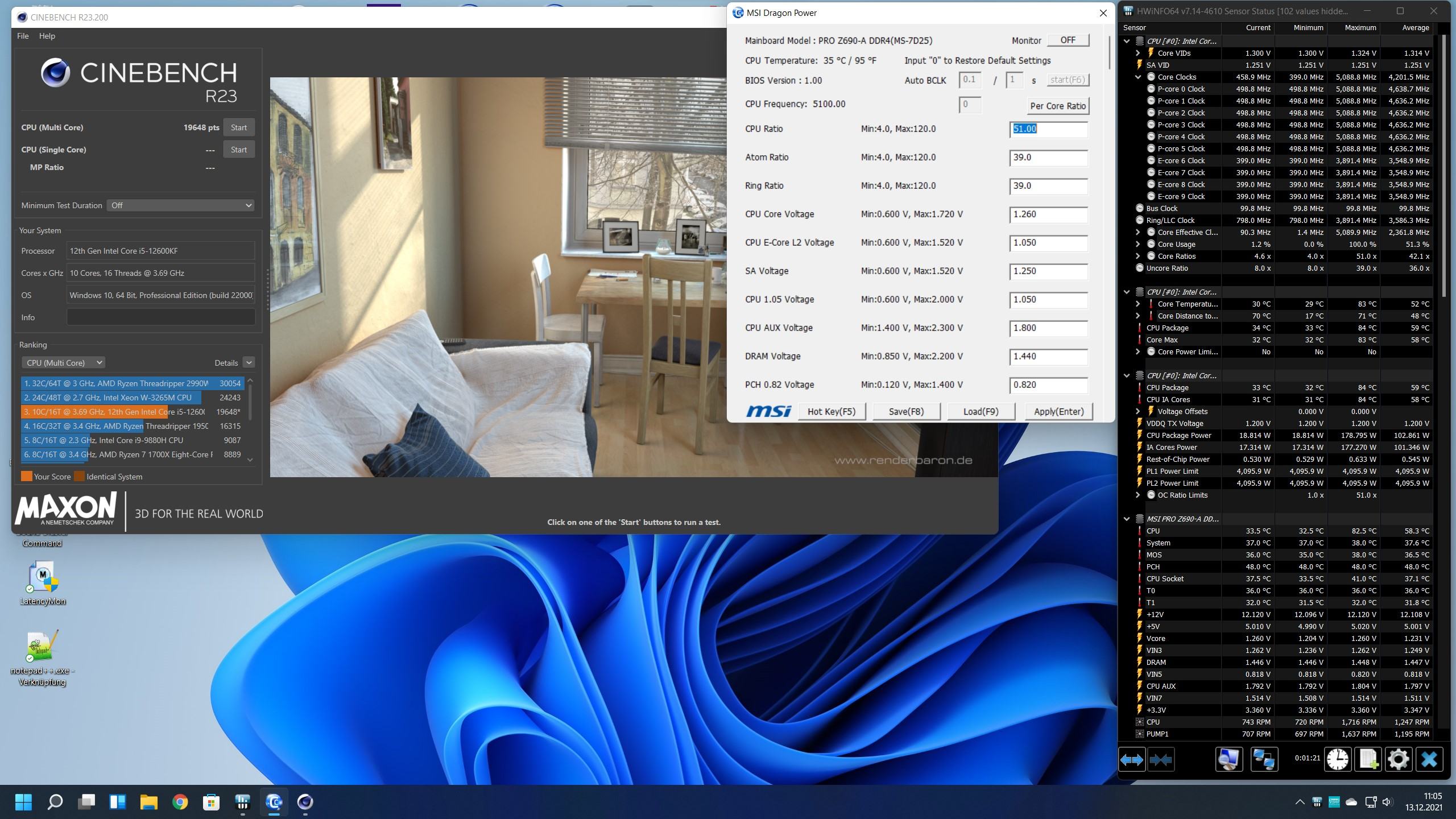Expand Core Effective Clocks row
1456x819 pixels.
coord(1137,232)
